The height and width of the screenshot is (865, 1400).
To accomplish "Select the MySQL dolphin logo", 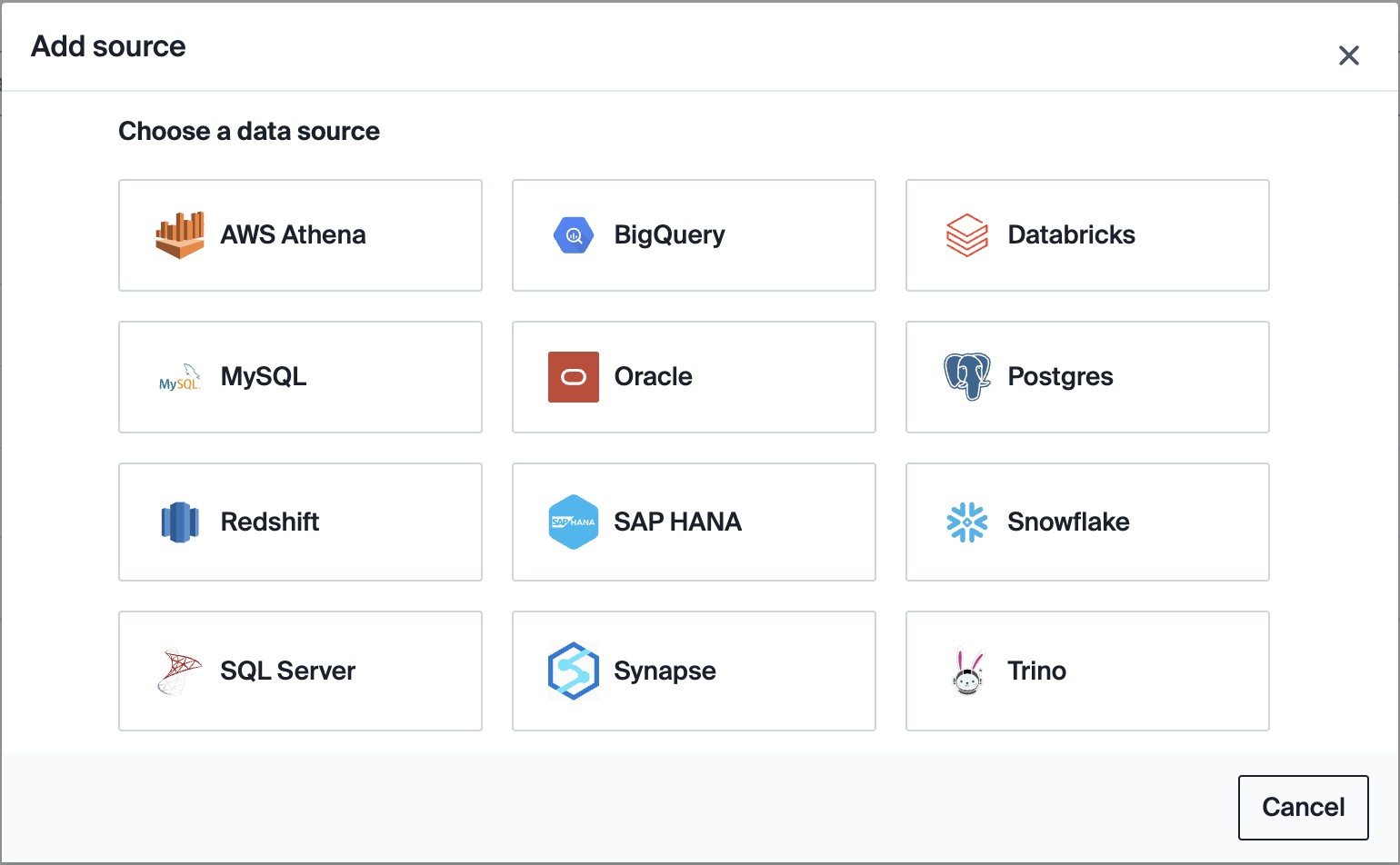I will tap(180, 377).
